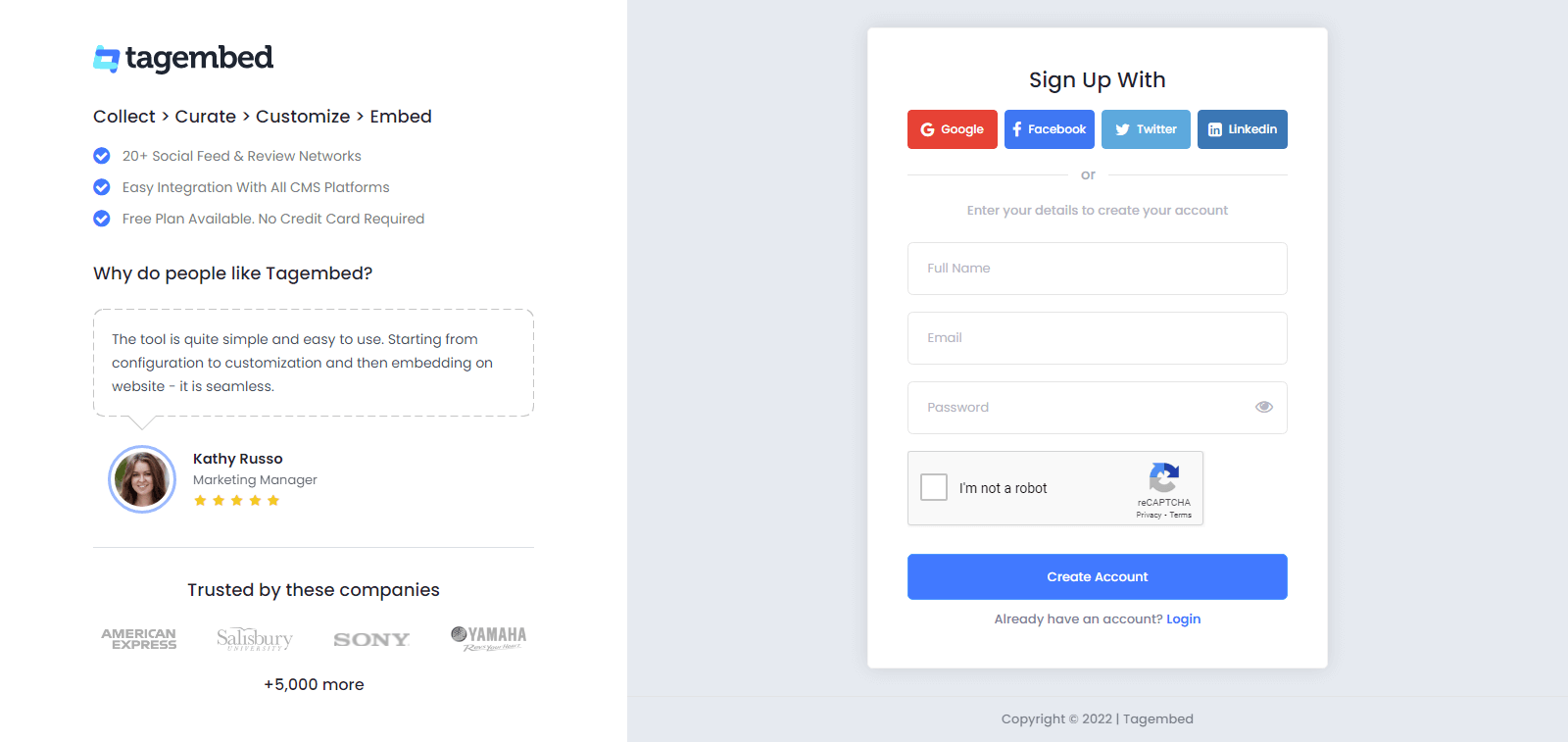
Task: Click the Sony company logo
Action: 371,638
